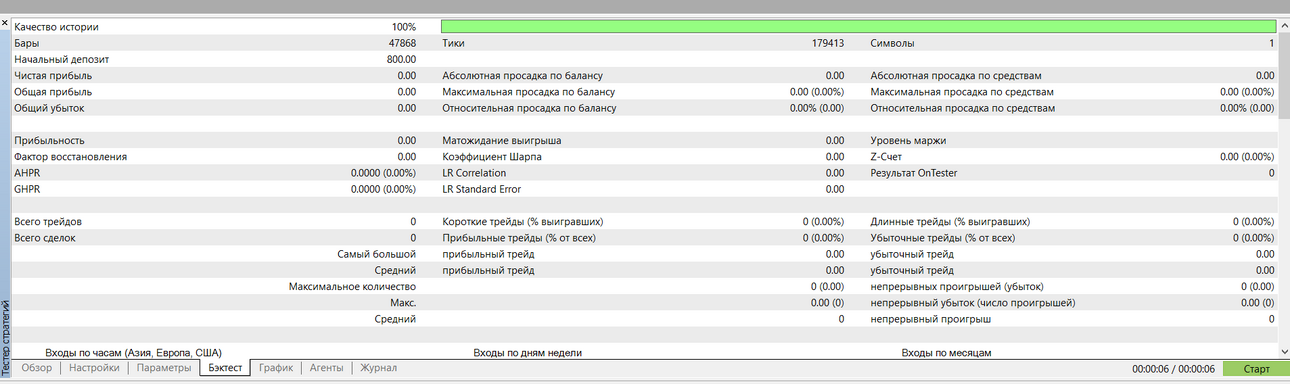Click Убыточные трейды (% от всех) label
The height and width of the screenshot is (384, 1290).
point(943,237)
